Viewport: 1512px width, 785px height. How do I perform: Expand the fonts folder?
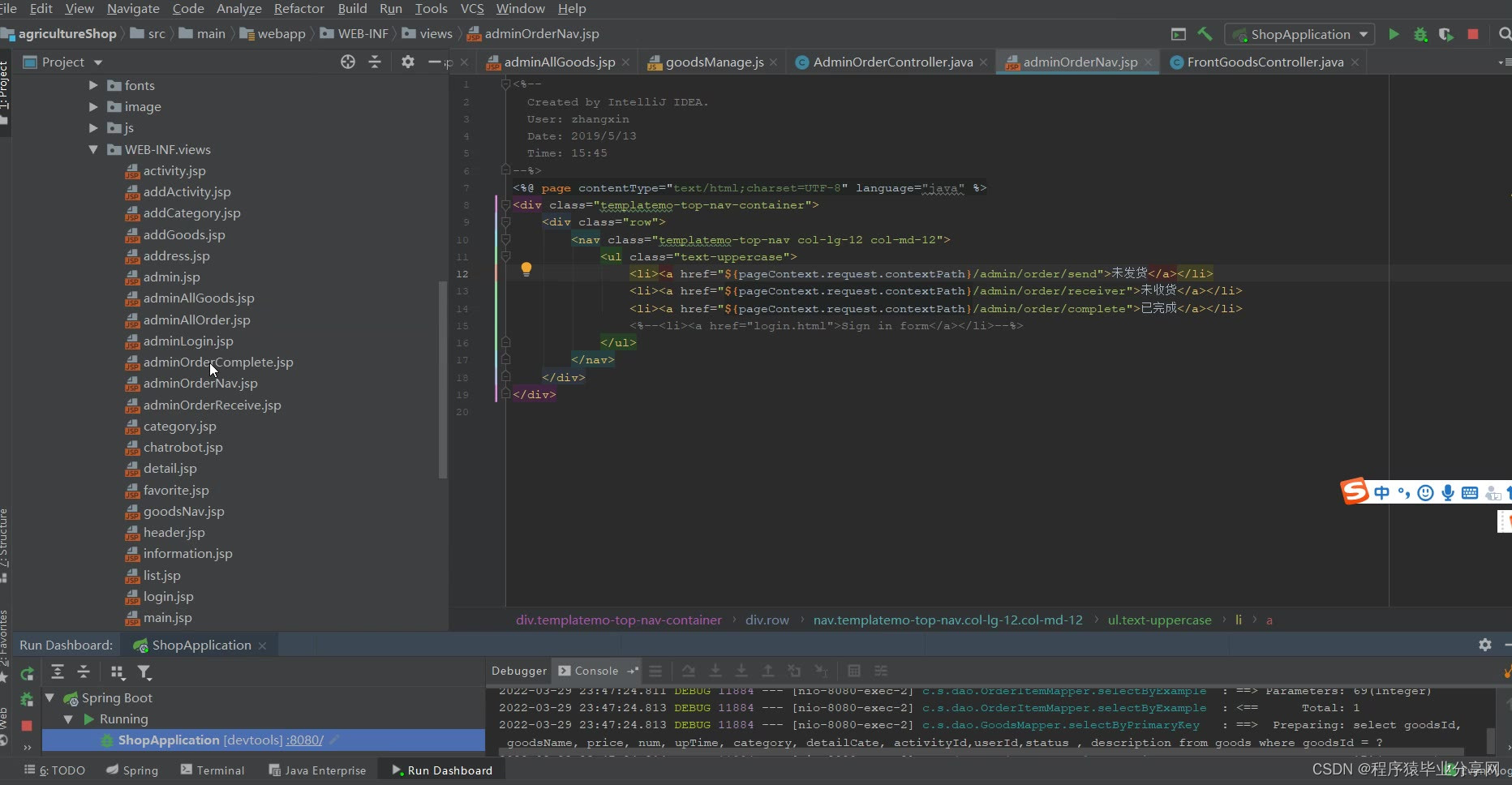(93, 85)
